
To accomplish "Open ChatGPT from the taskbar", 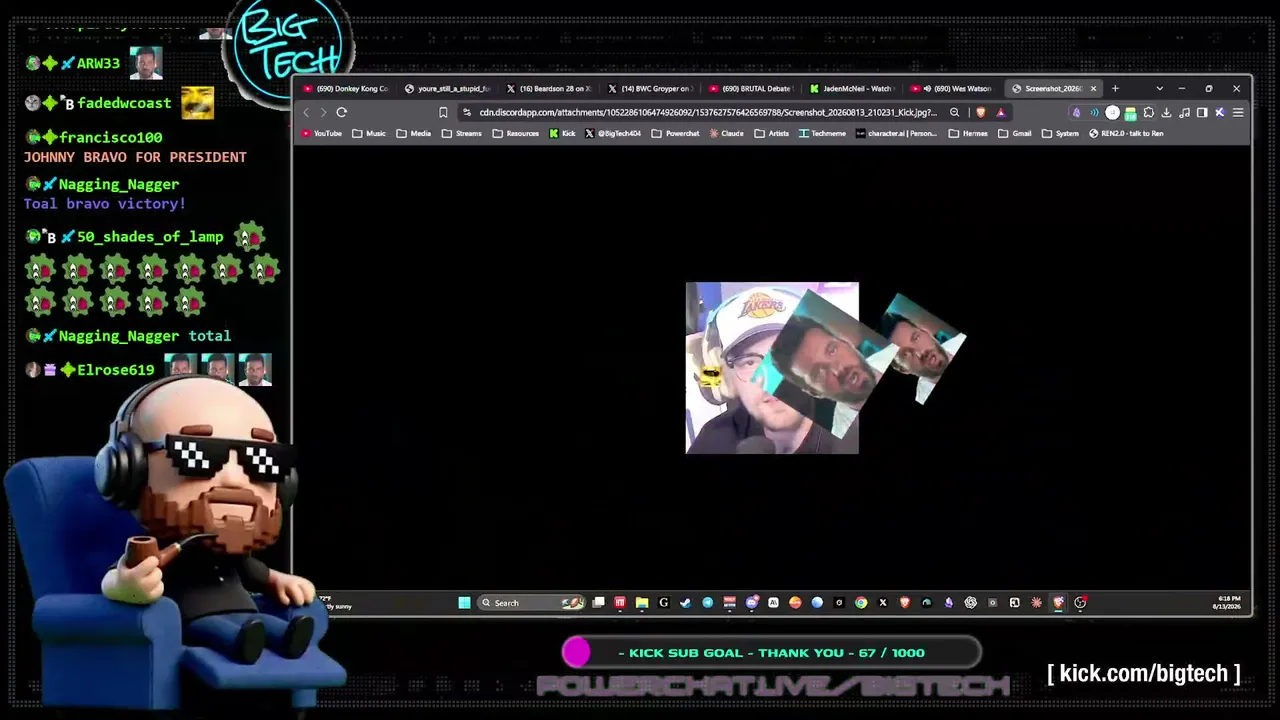I will [x=970, y=602].
